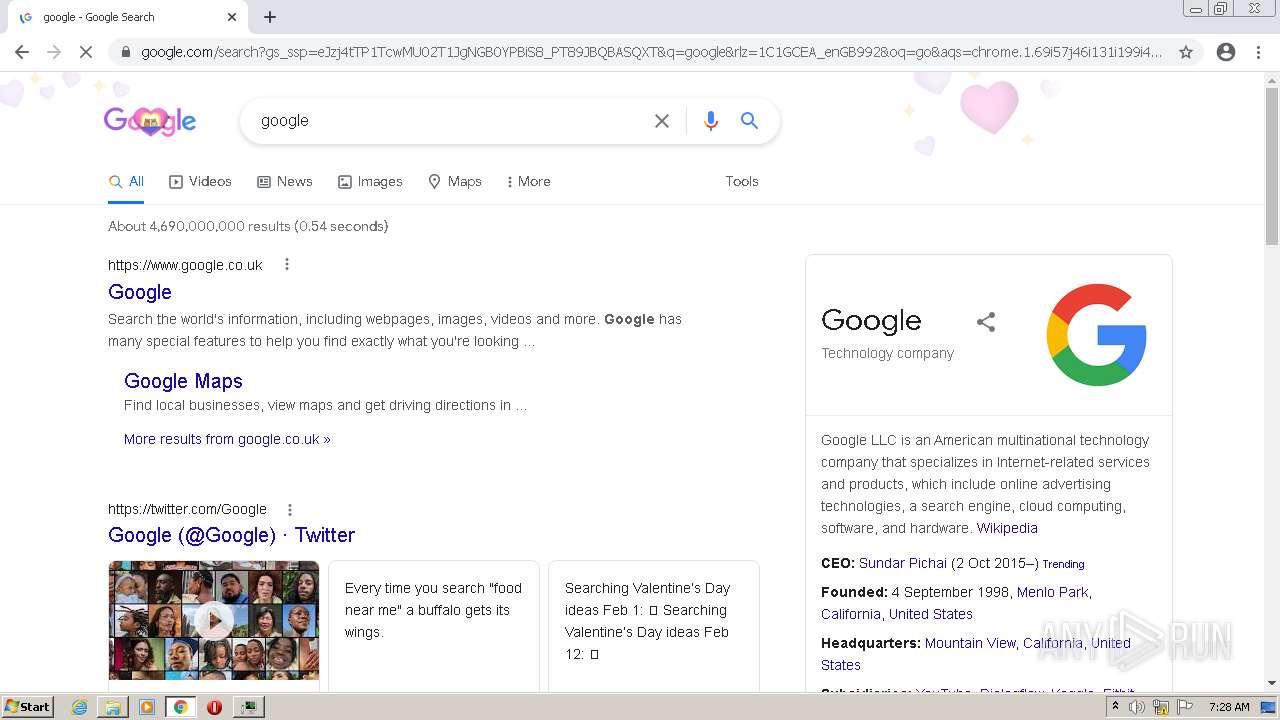Click the Google G logo image
The height and width of the screenshot is (720, 1280).
click(x=1097, y=335)
